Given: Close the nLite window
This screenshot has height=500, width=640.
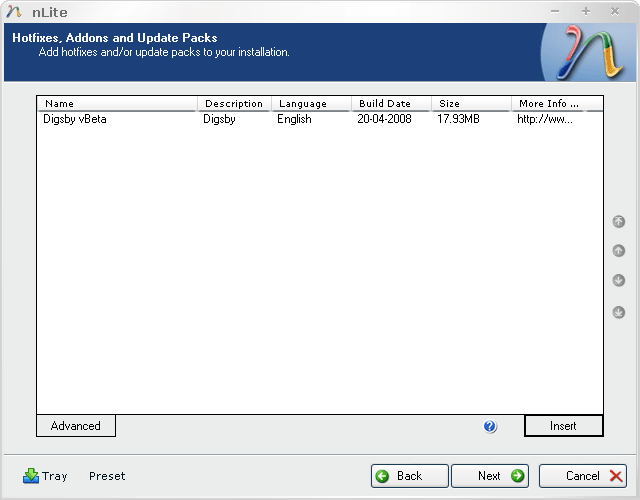Looking at the screenshot, I should point(615,11).
